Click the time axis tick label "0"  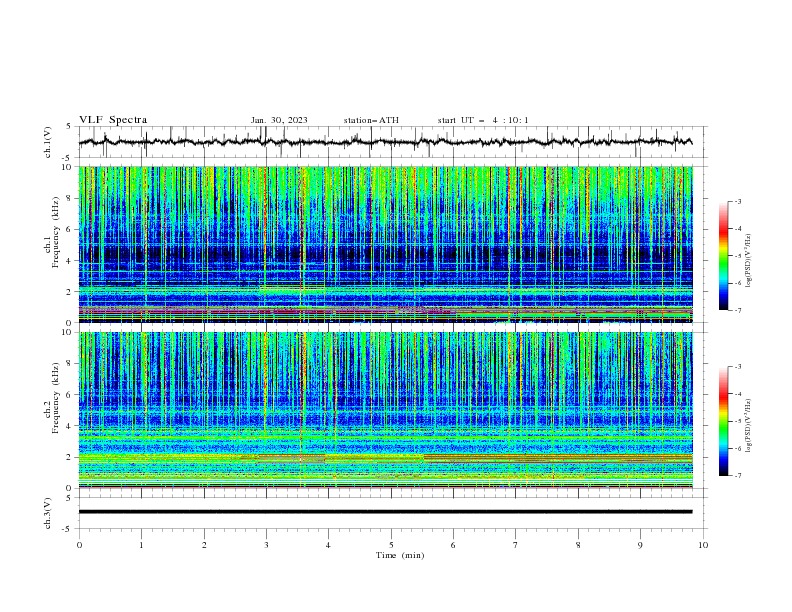[79, 545]
